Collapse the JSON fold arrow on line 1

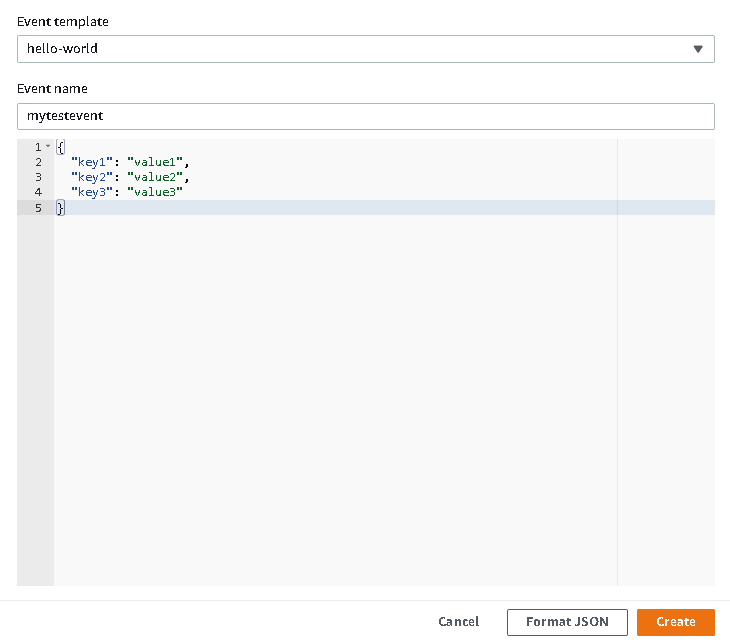(x=48, y=147)
